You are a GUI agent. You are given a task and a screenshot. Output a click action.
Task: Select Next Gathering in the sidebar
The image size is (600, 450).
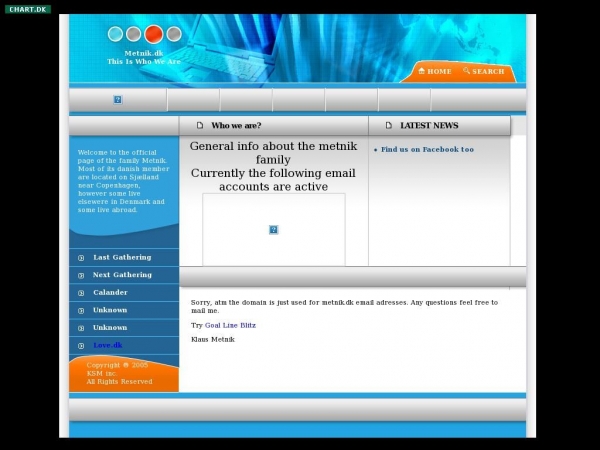click(122, 275)
